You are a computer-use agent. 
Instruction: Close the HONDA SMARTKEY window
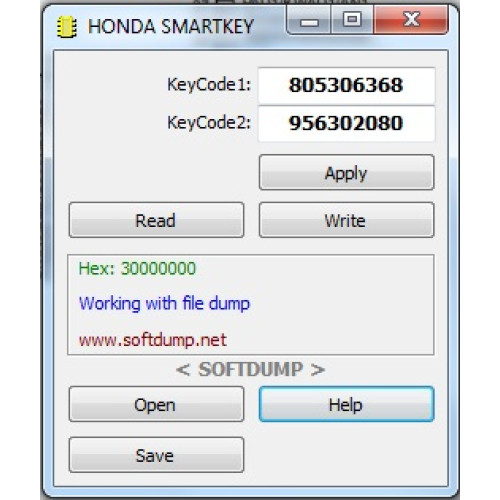point(411,20)
